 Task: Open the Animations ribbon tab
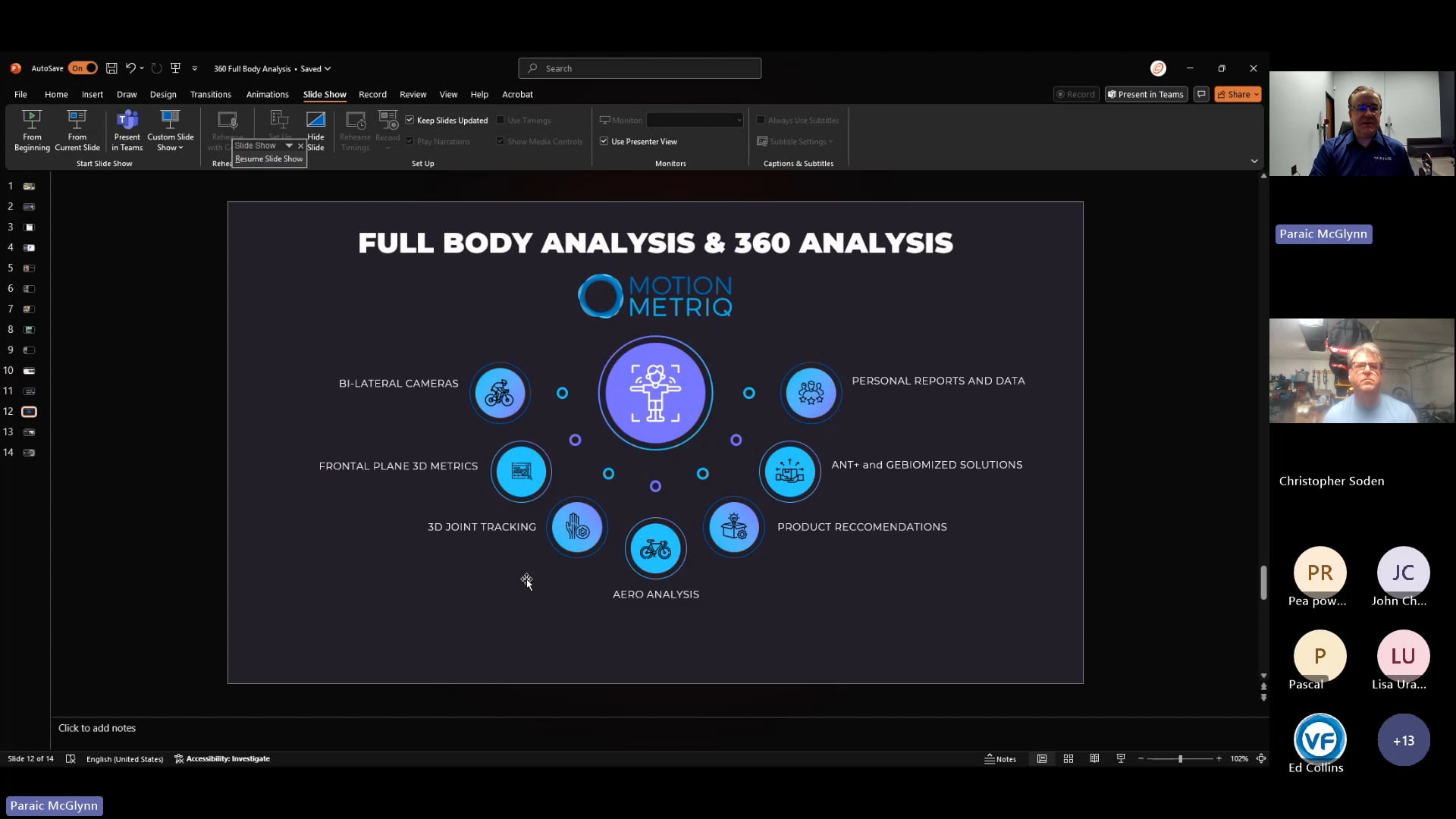click(267, 94)
